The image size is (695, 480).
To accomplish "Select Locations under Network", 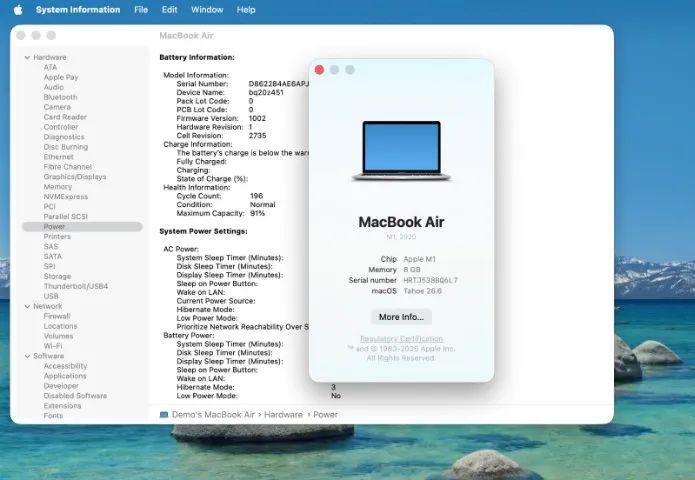I will tap(60, 326).
